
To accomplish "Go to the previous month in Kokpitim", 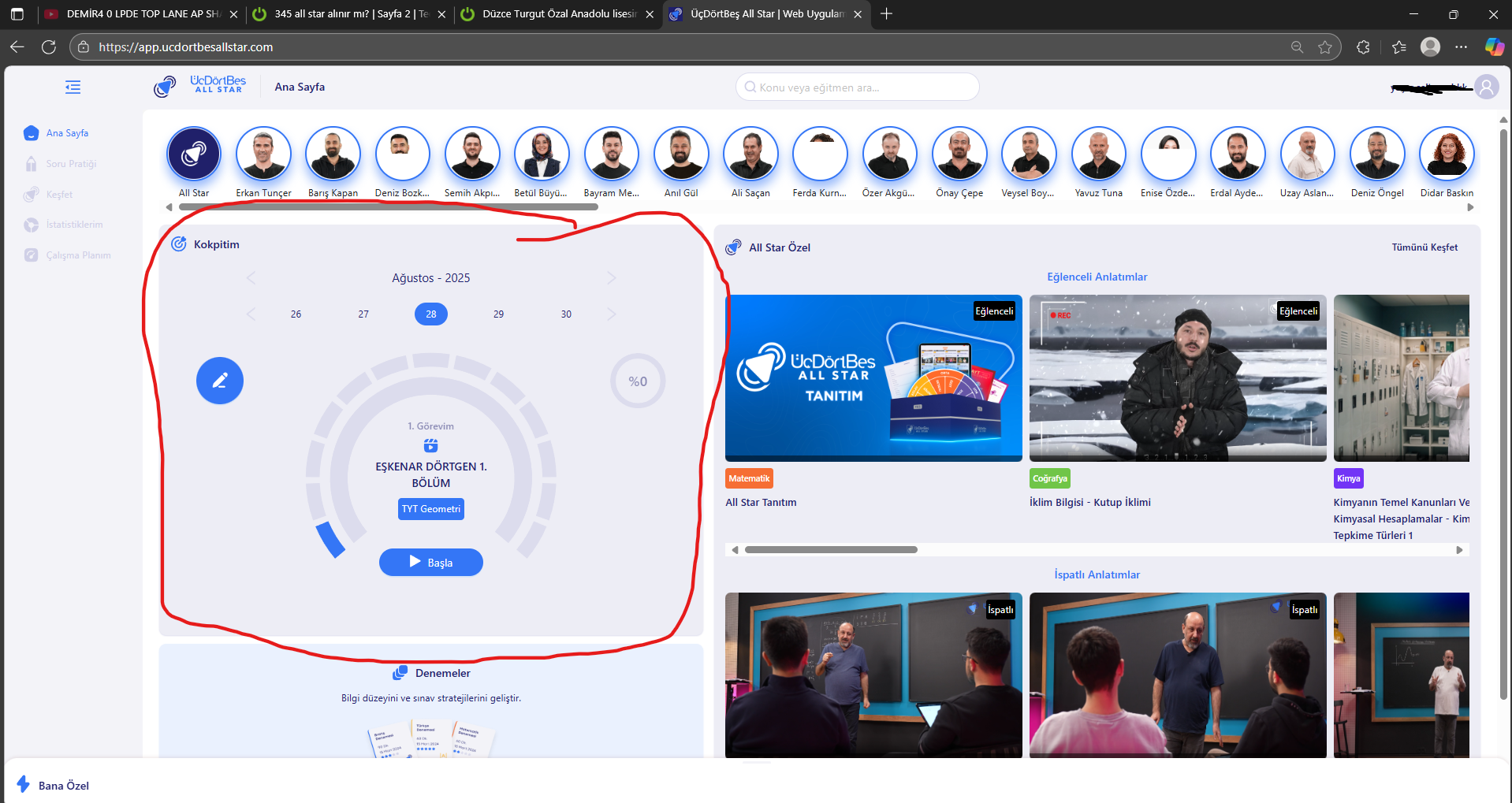I will [x=251, y=278].
